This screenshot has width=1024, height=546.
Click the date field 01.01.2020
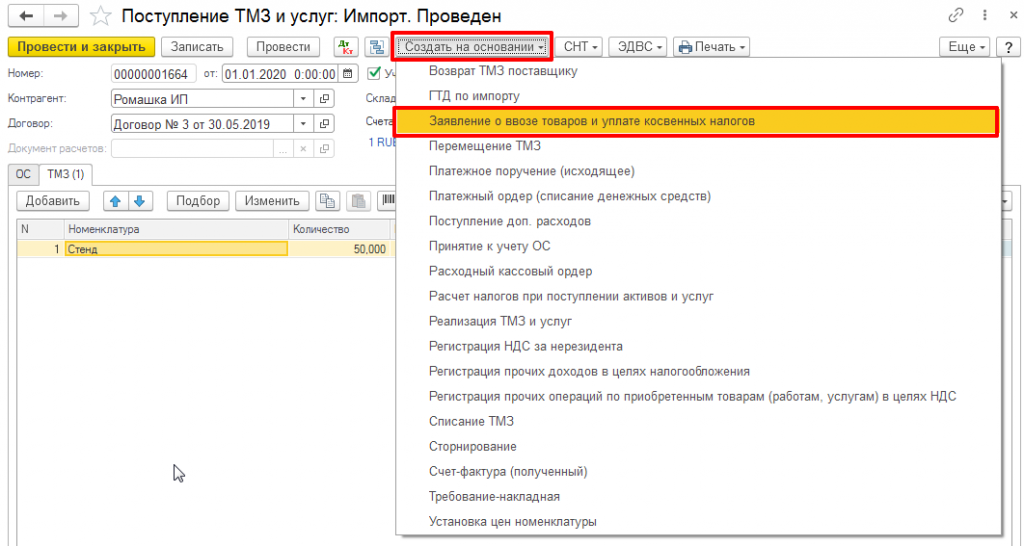coord(281,74)
